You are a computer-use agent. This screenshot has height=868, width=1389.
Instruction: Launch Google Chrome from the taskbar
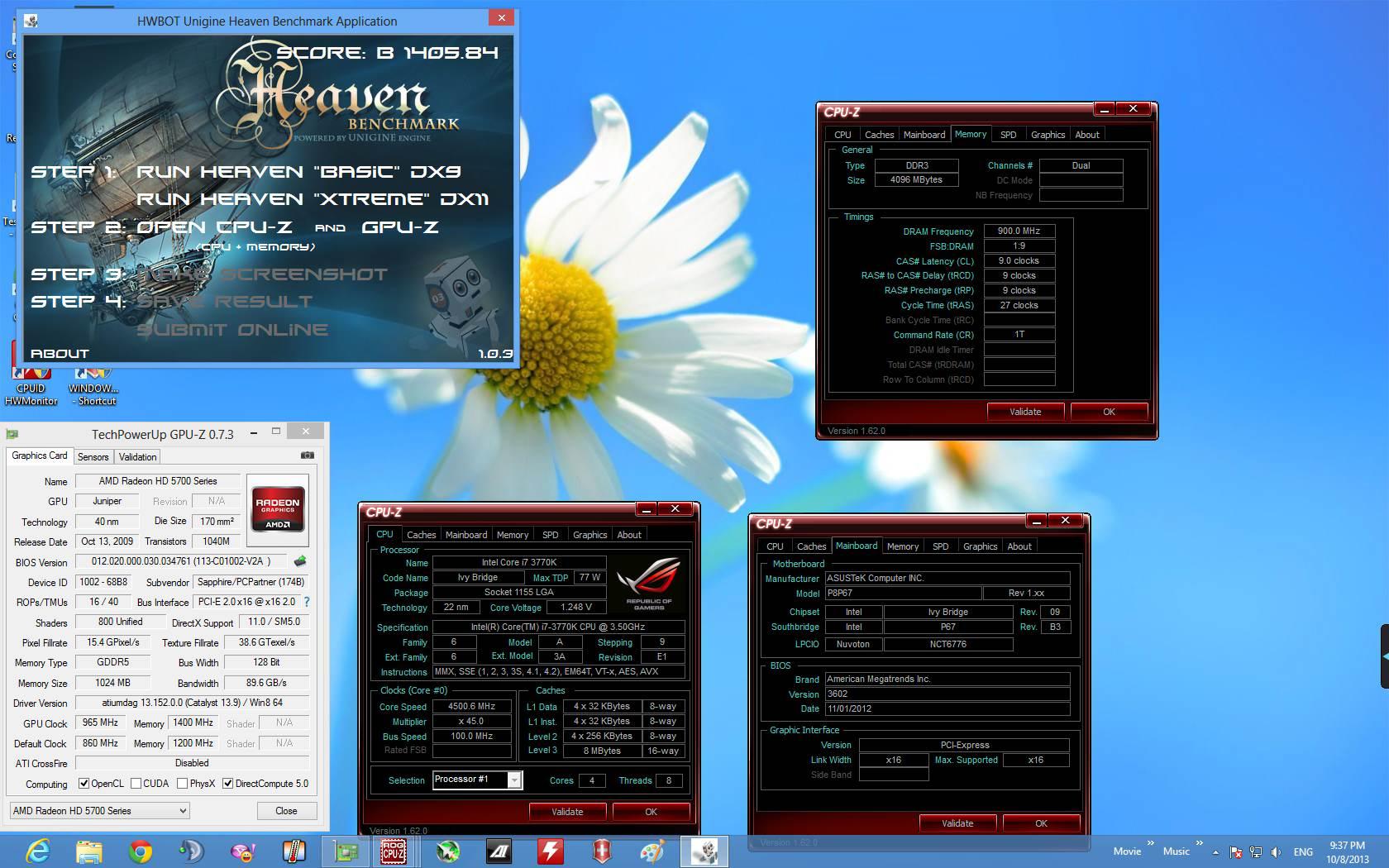[141, 851]
